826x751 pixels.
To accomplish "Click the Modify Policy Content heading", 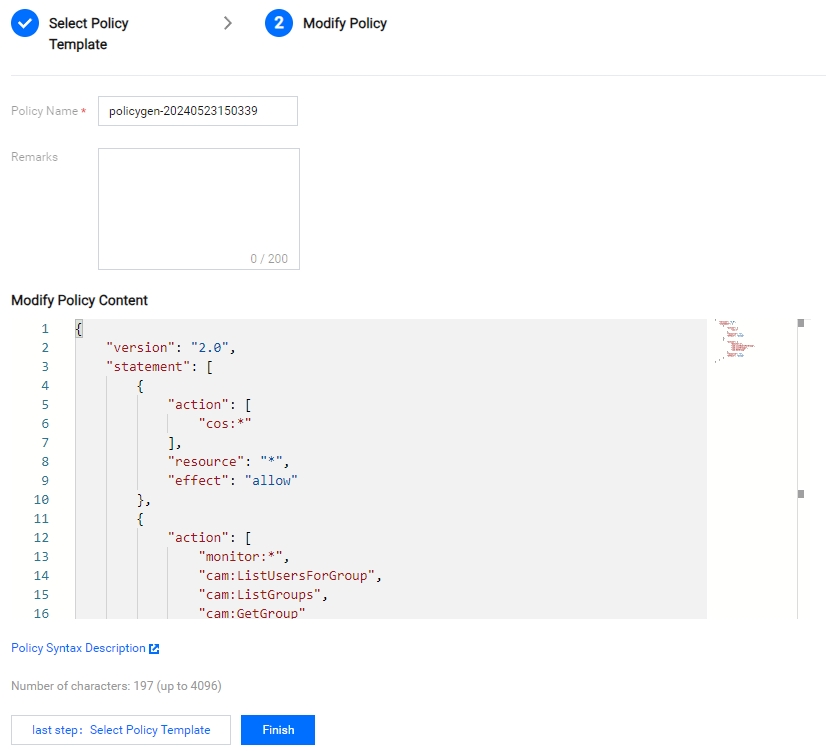I will point(80,300).
